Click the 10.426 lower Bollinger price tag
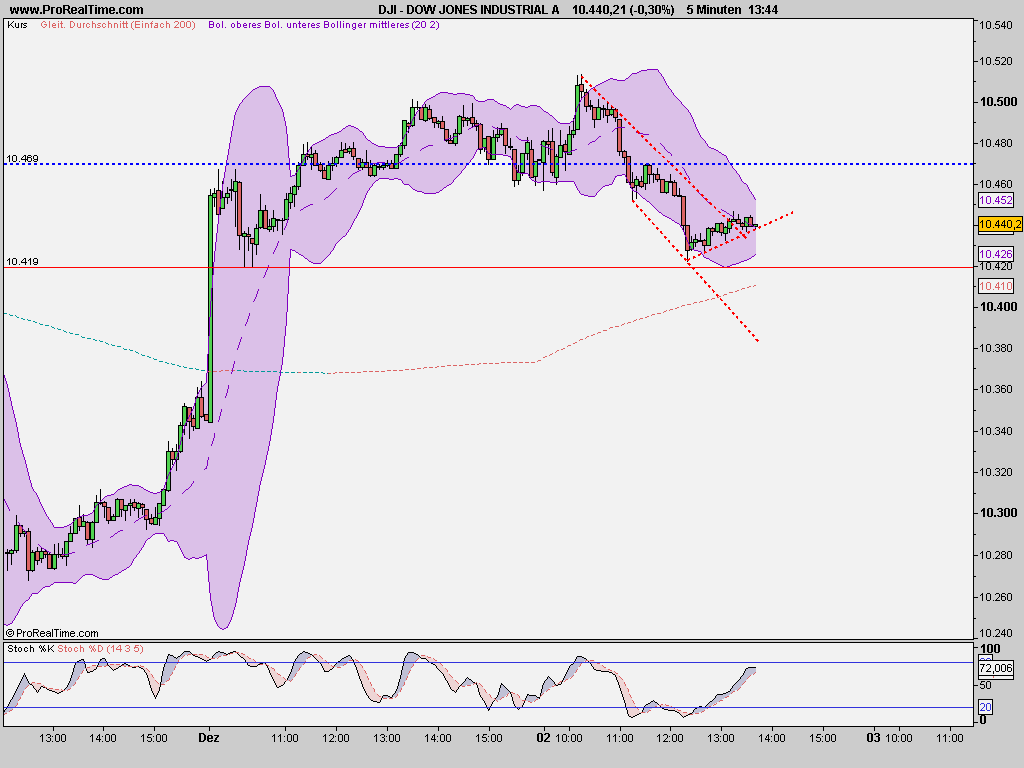The width and height of the screenshot is (1024, 768). coord(995,254)
